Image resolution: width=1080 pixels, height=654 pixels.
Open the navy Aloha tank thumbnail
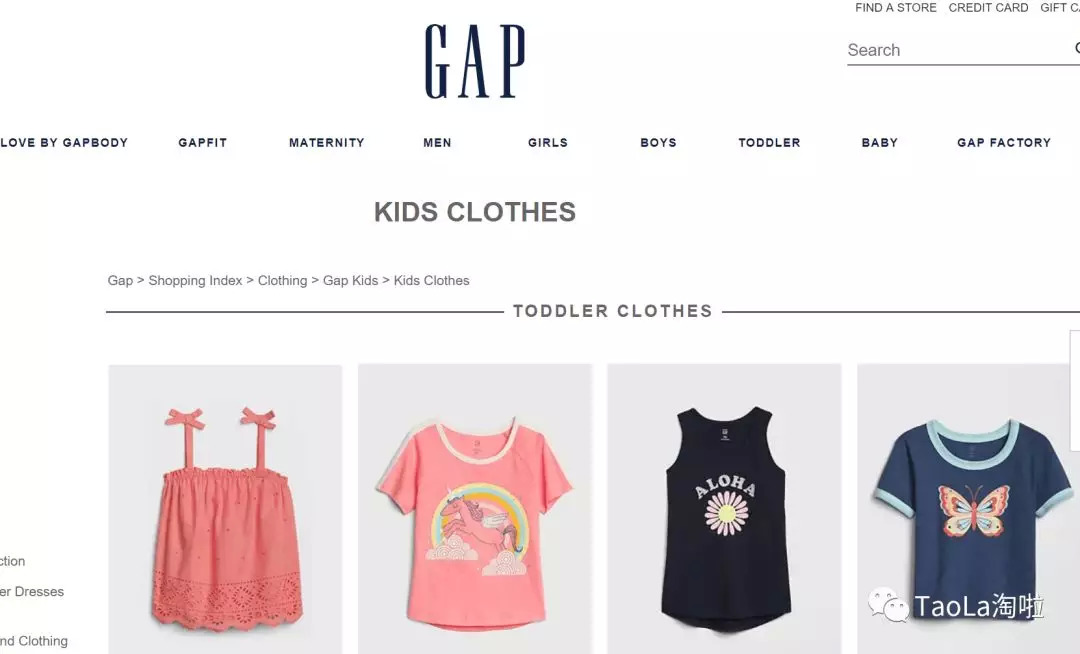pyautogui.click(x=724, y=509)
